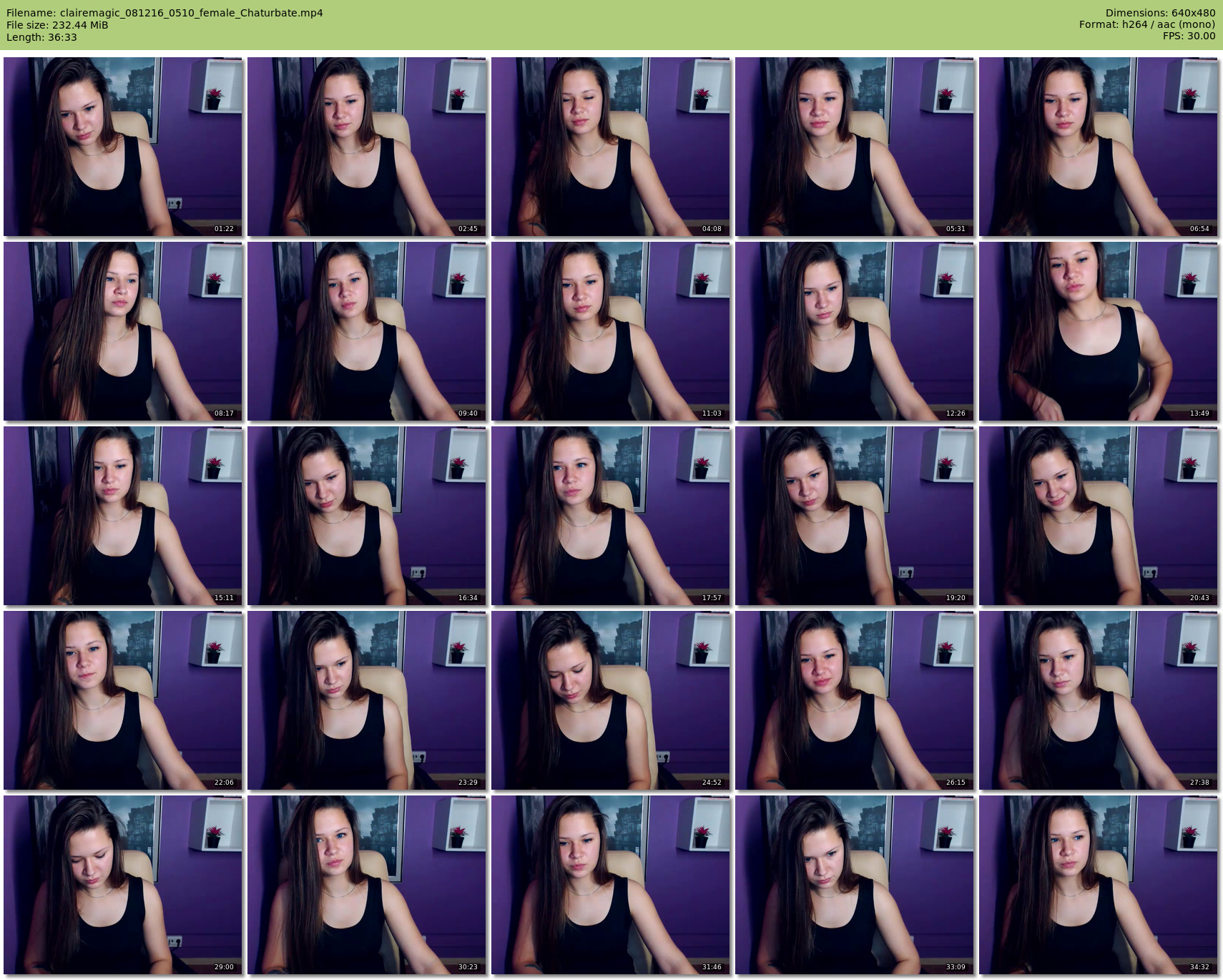
Task: Click the Dimensions 640x480 label
Action: [x=1160, y=13]
